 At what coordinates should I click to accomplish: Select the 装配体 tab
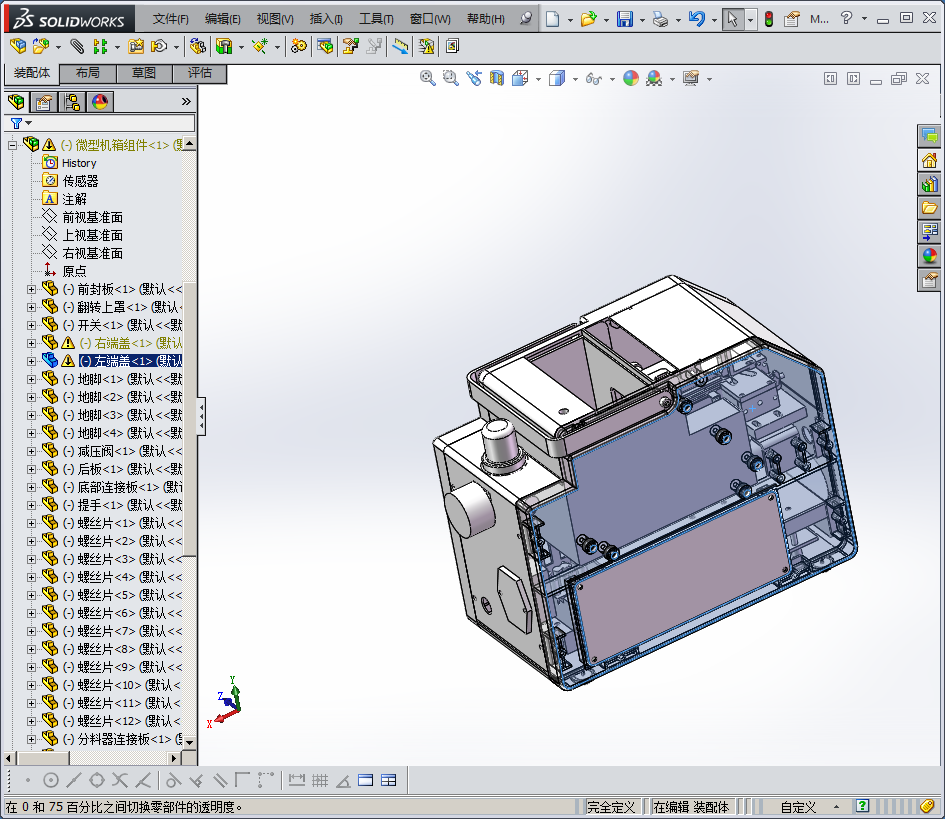(x=32, y=73)
